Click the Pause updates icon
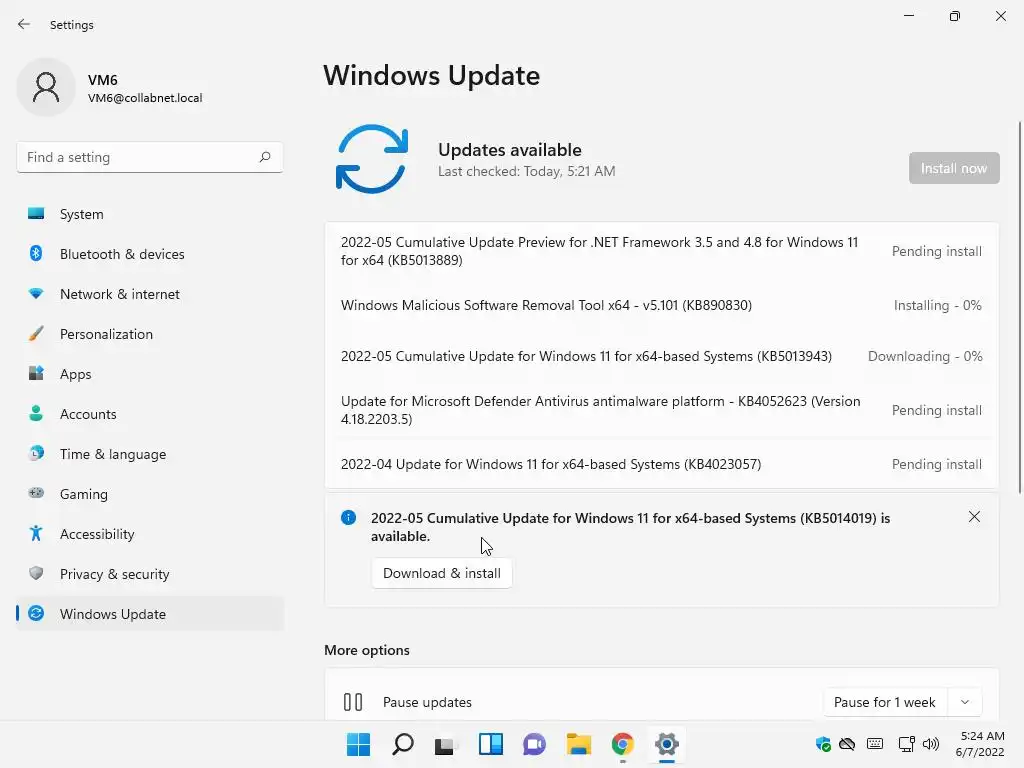The height and width of the screenshot is (768, 1024). pos(353,703)
